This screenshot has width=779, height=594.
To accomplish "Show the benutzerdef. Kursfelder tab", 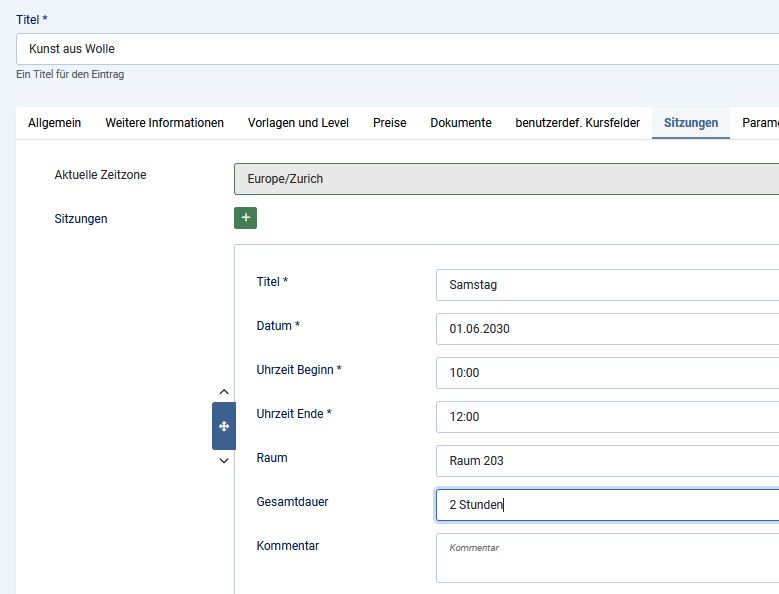I will click(x=577, y=123).
